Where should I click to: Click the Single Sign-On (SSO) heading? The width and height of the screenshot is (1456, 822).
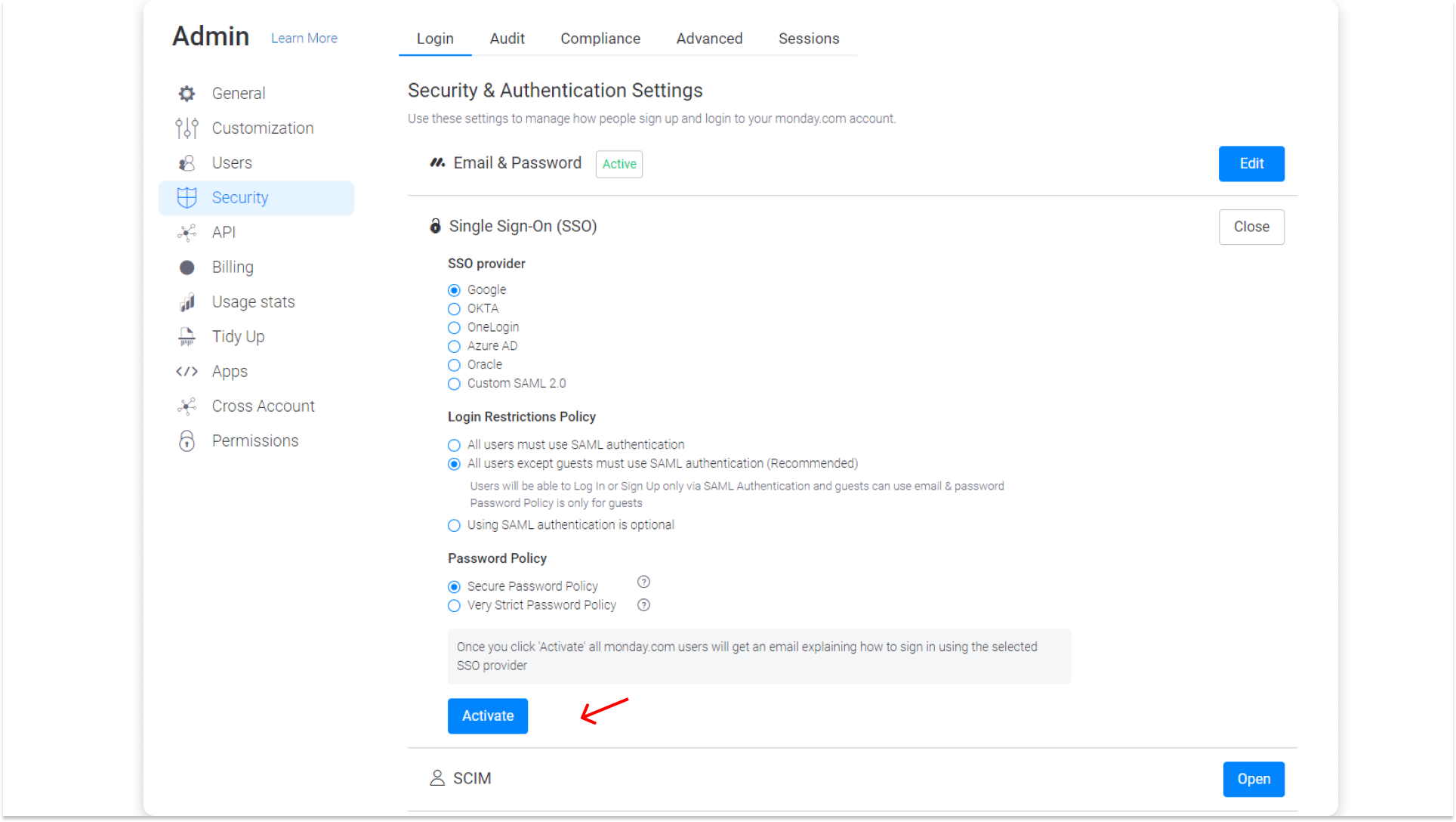[523, 227]
